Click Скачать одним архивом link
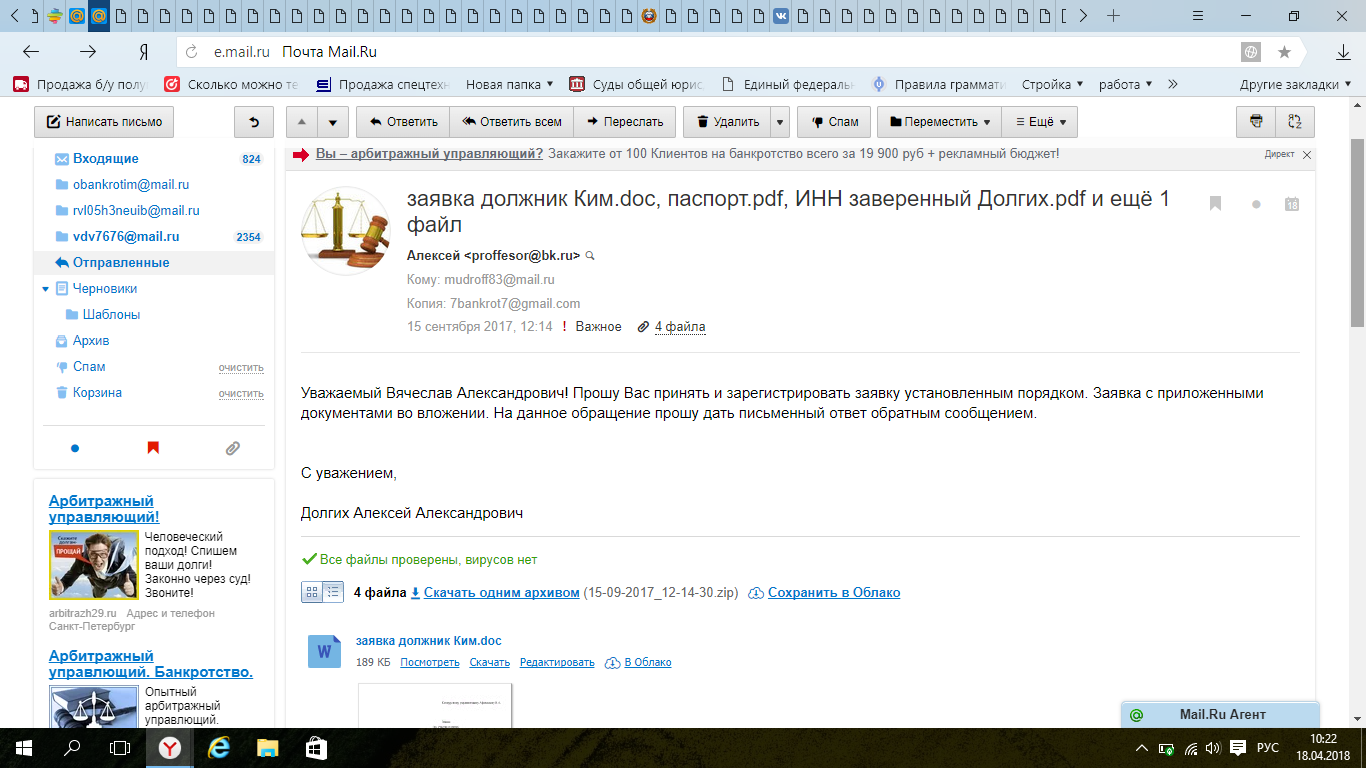 tap(501, 592)
